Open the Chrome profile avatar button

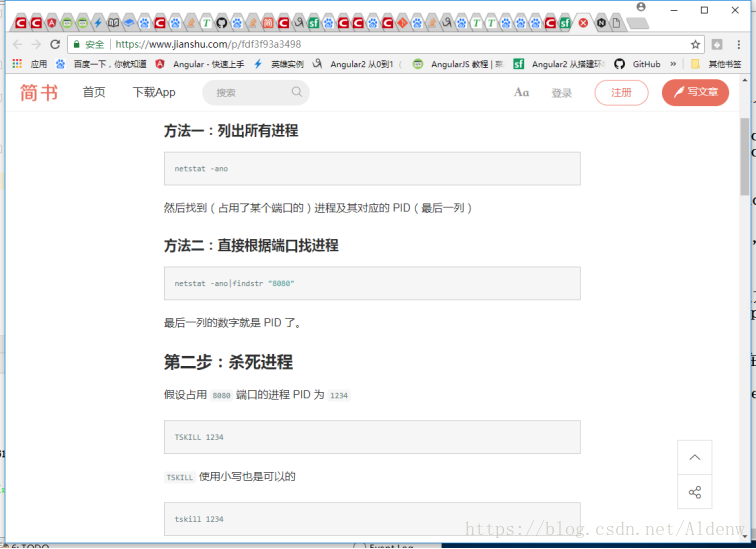(x=641, y=7)
